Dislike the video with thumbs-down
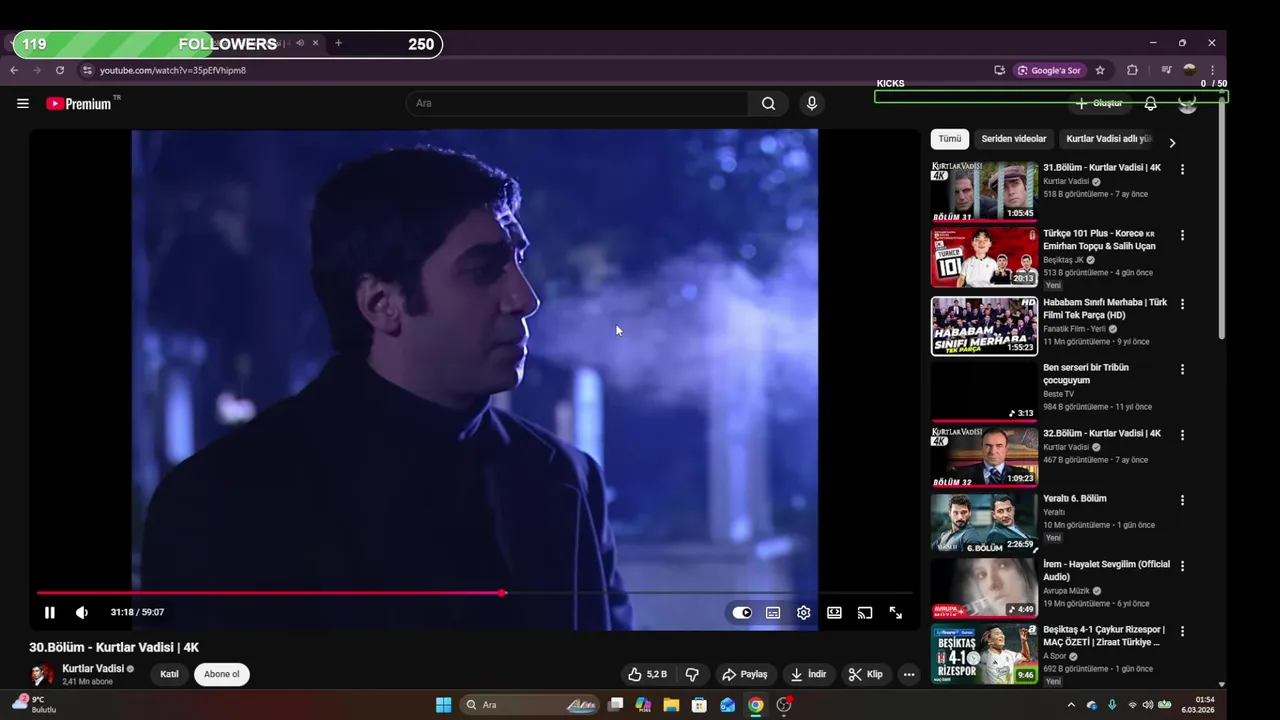Screen dimensions: 1280x720 (x=692, y=674)
